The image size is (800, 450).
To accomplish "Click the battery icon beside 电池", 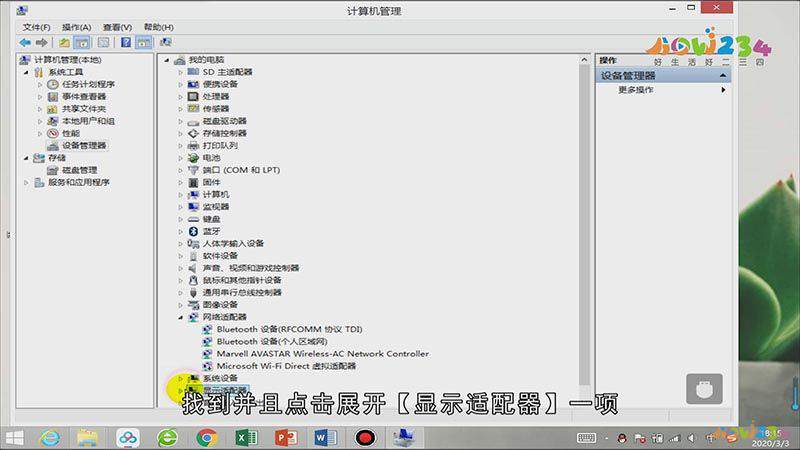I will 193,158.
